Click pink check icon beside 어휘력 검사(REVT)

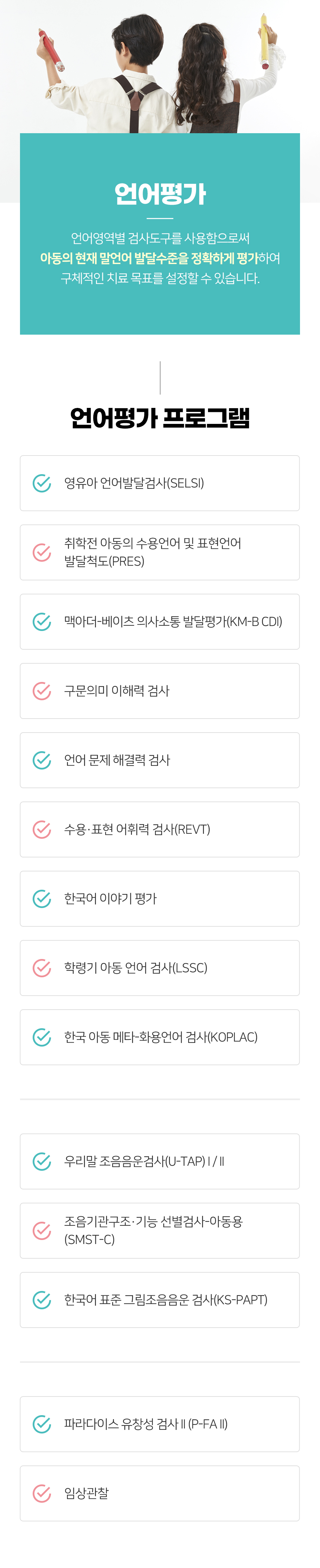[41, 829]
